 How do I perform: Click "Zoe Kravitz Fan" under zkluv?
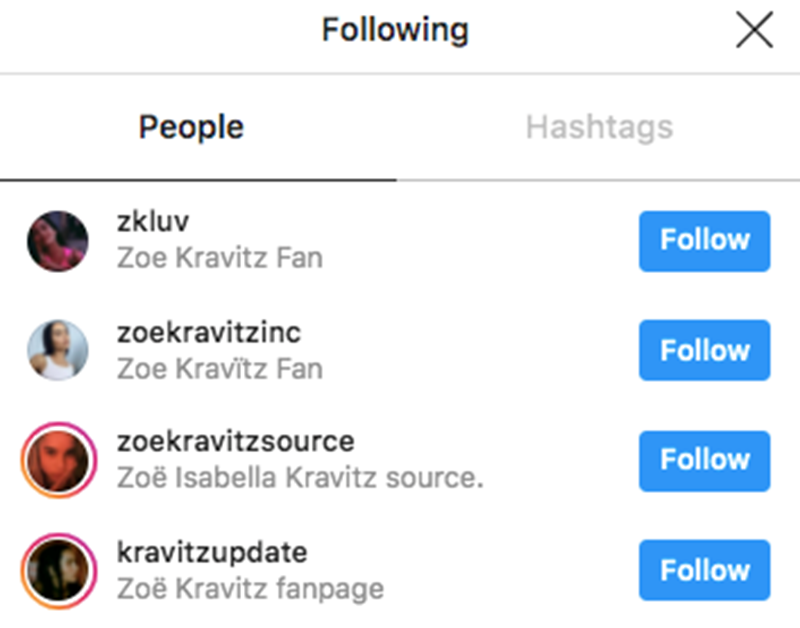click(220, 258)
